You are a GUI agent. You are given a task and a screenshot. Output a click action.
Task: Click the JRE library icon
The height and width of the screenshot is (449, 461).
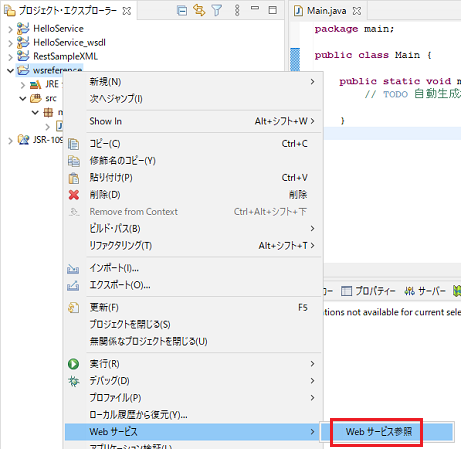(35, 84)
